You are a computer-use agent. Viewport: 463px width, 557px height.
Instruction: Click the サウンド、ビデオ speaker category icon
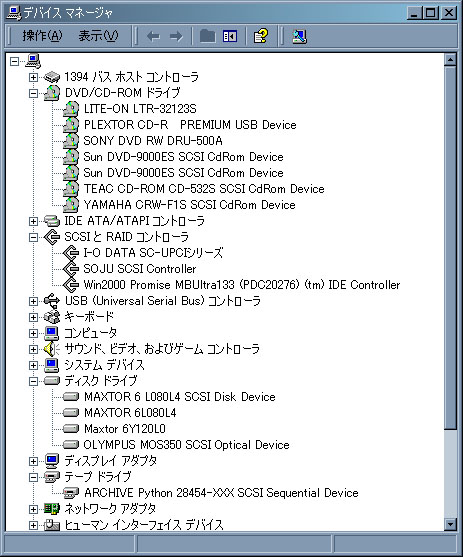point(52,349)
